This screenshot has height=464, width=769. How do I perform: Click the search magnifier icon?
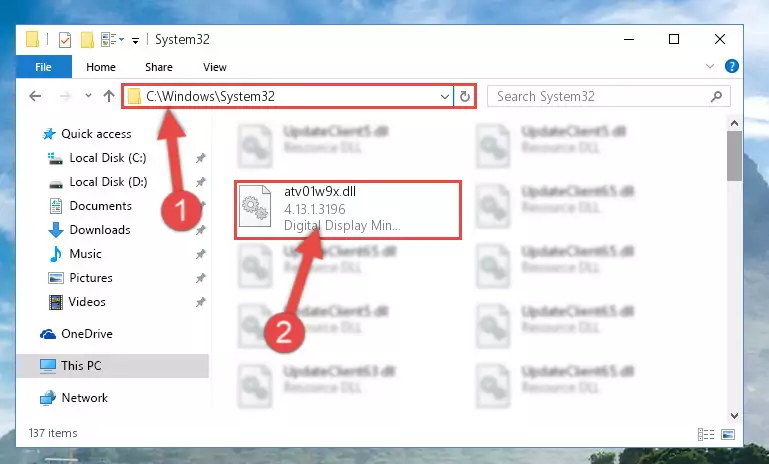click(717, 96)
